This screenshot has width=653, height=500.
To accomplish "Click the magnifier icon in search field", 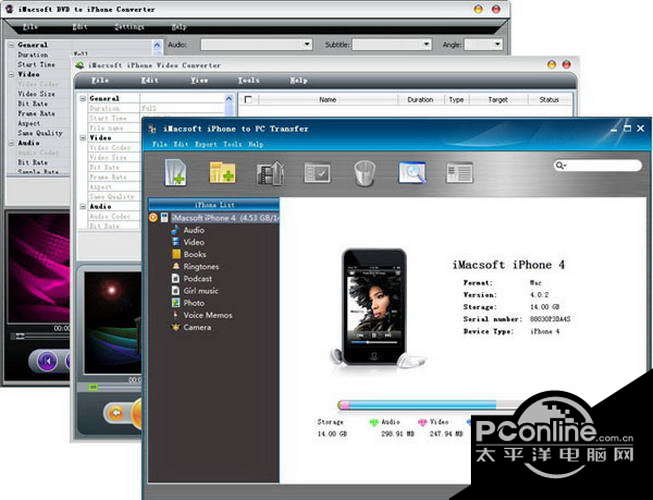I will (x=561, y=165).
